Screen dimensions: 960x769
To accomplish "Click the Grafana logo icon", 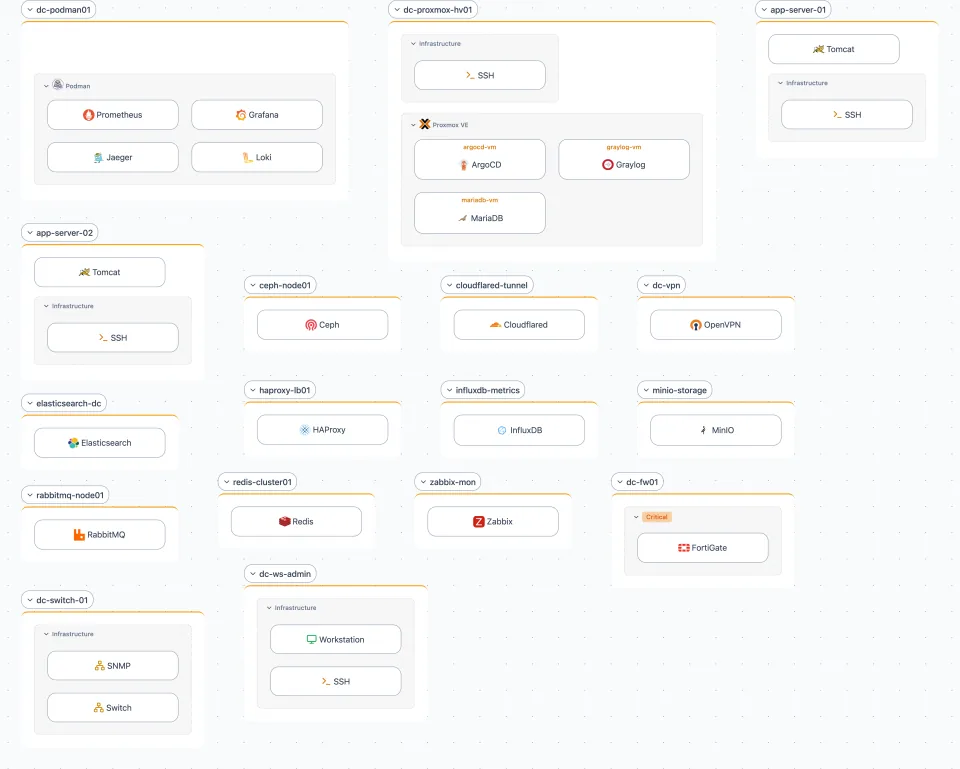I will pos(241,114).
